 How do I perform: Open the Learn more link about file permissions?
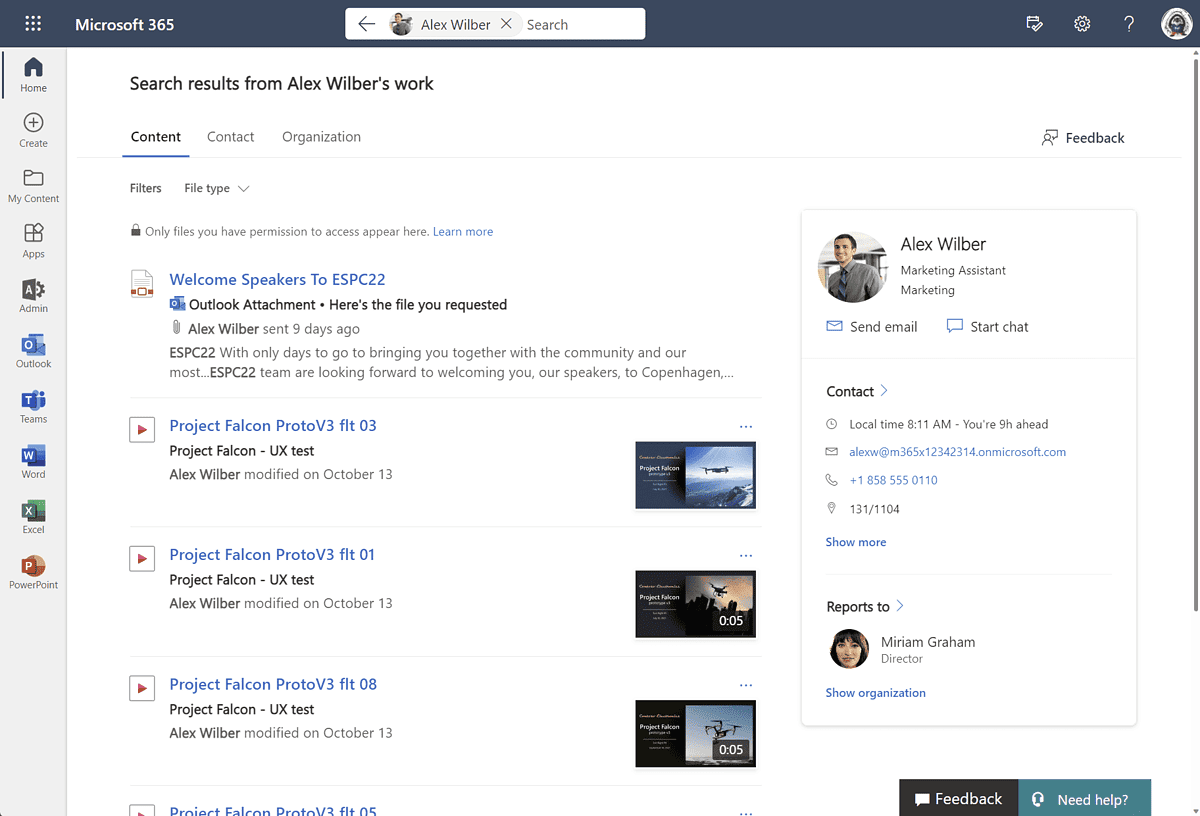(x=462, y=231)
